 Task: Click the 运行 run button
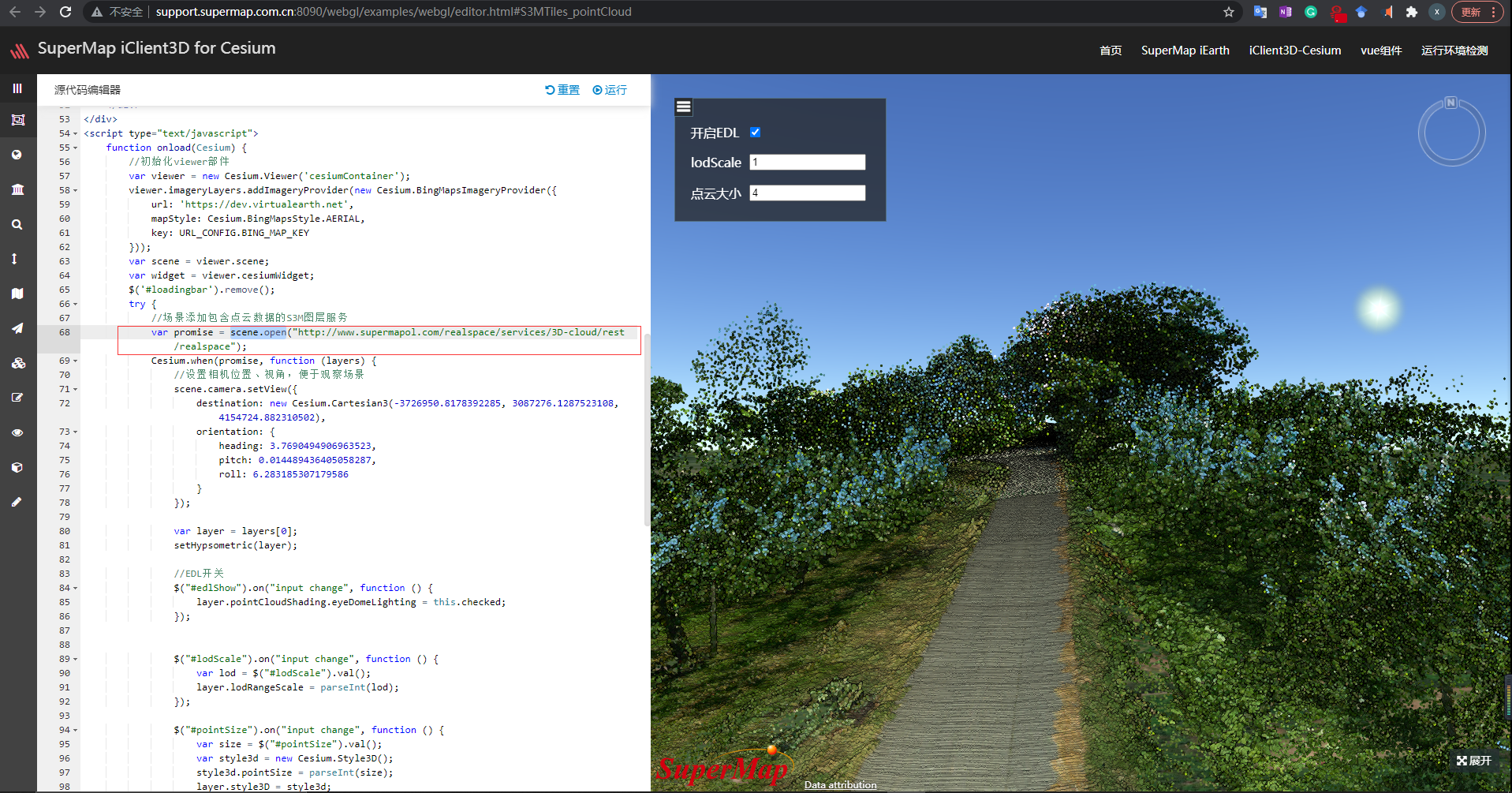point(610,90)
